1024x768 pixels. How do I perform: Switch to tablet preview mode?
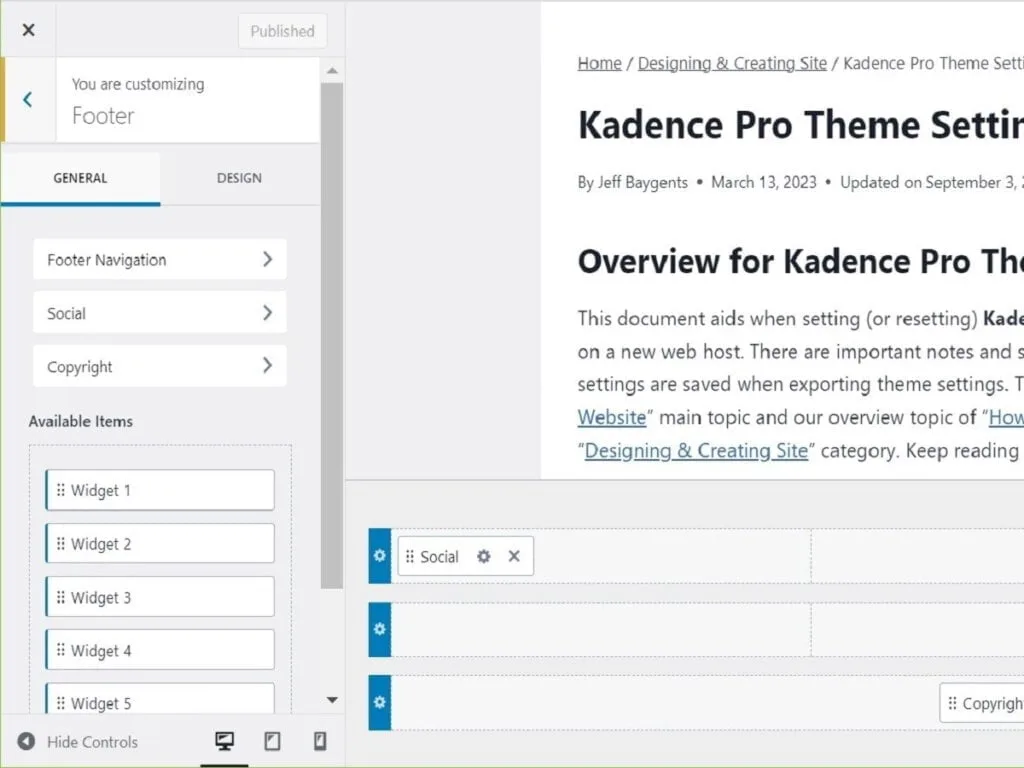pos(272,741)
